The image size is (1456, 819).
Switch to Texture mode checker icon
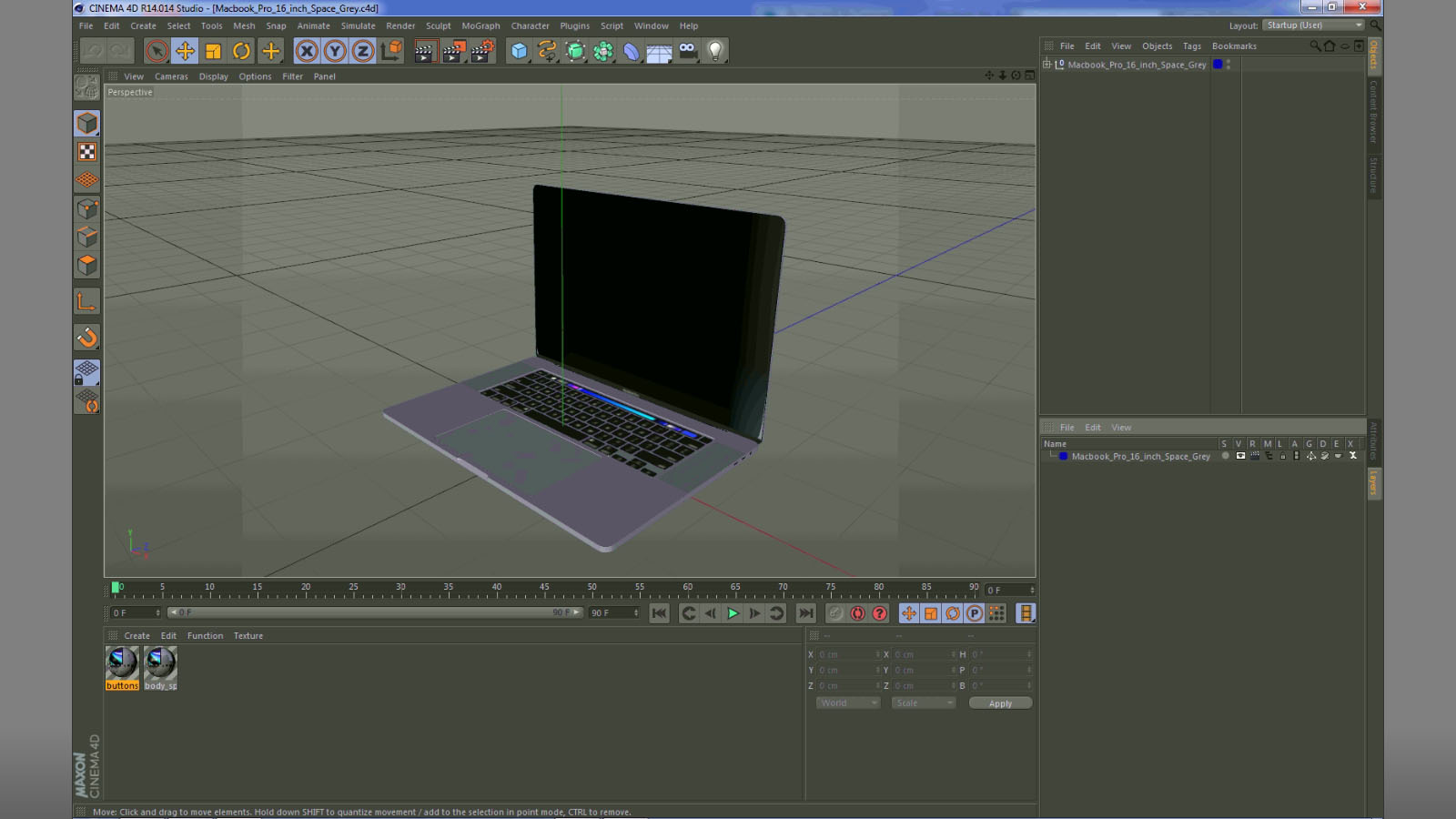87,152
